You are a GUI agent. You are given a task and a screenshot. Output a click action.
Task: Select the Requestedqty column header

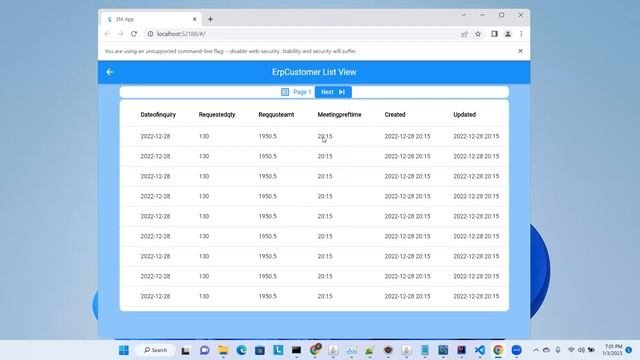[217, 115]
